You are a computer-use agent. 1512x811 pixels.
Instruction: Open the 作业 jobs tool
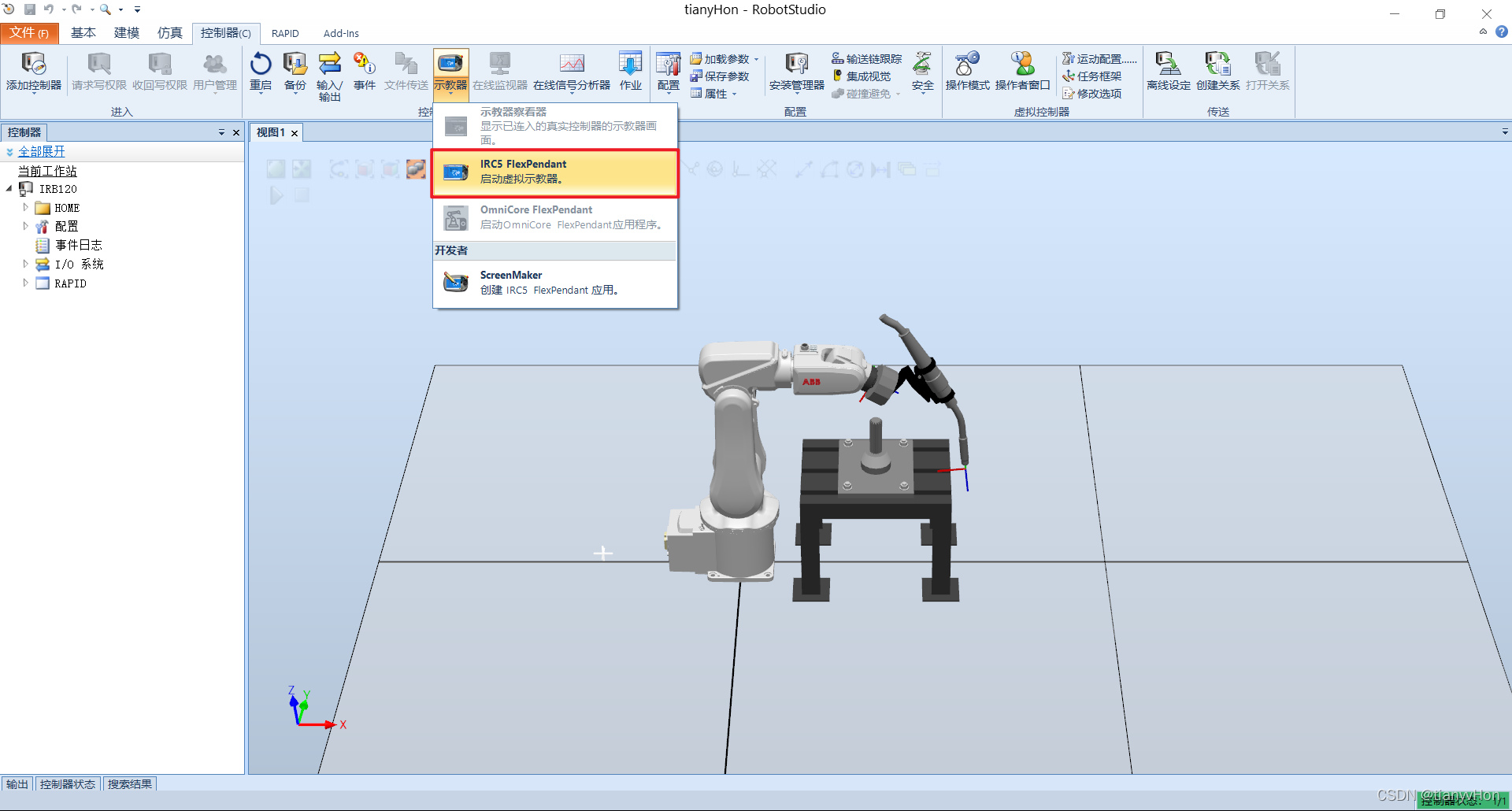coord(630,72)
